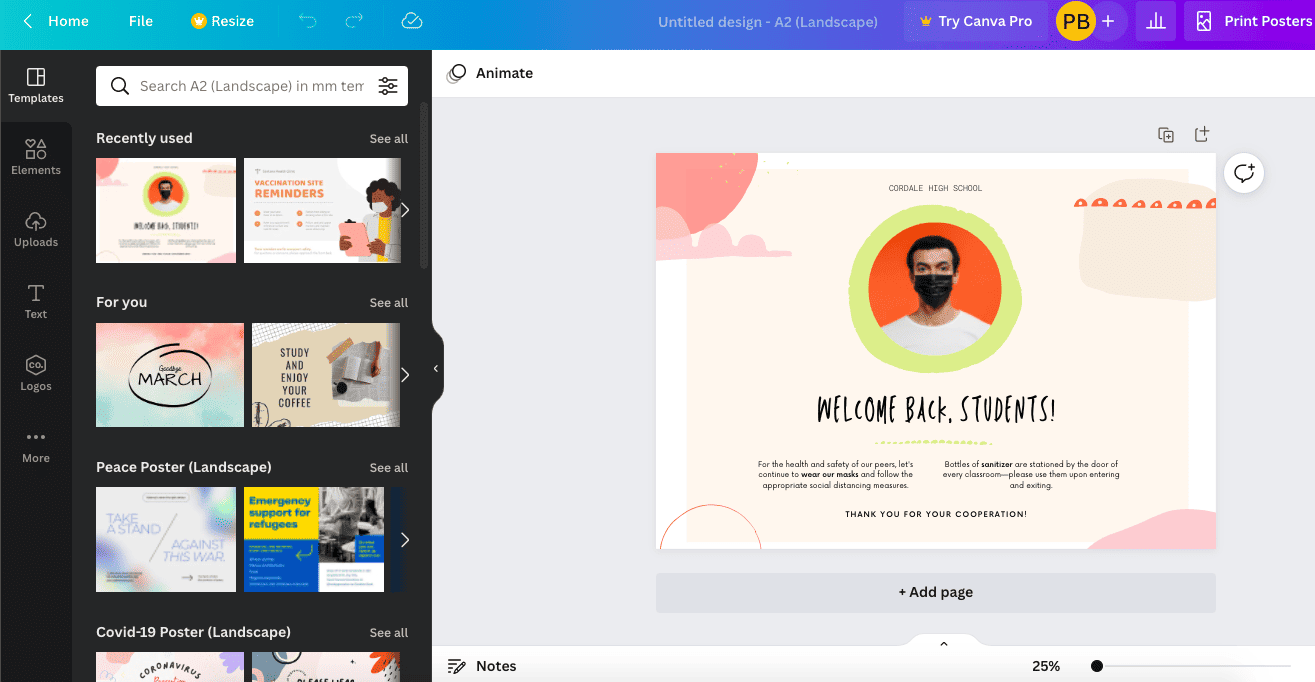Click the redo arrow icon
Image resolution: width=1315 pixels, height=682 pixels.
point(354,21)
